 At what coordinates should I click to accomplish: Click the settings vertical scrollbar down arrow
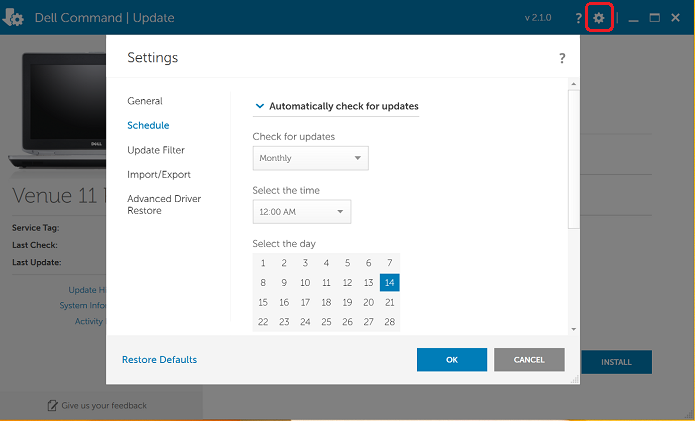[573, 329]
